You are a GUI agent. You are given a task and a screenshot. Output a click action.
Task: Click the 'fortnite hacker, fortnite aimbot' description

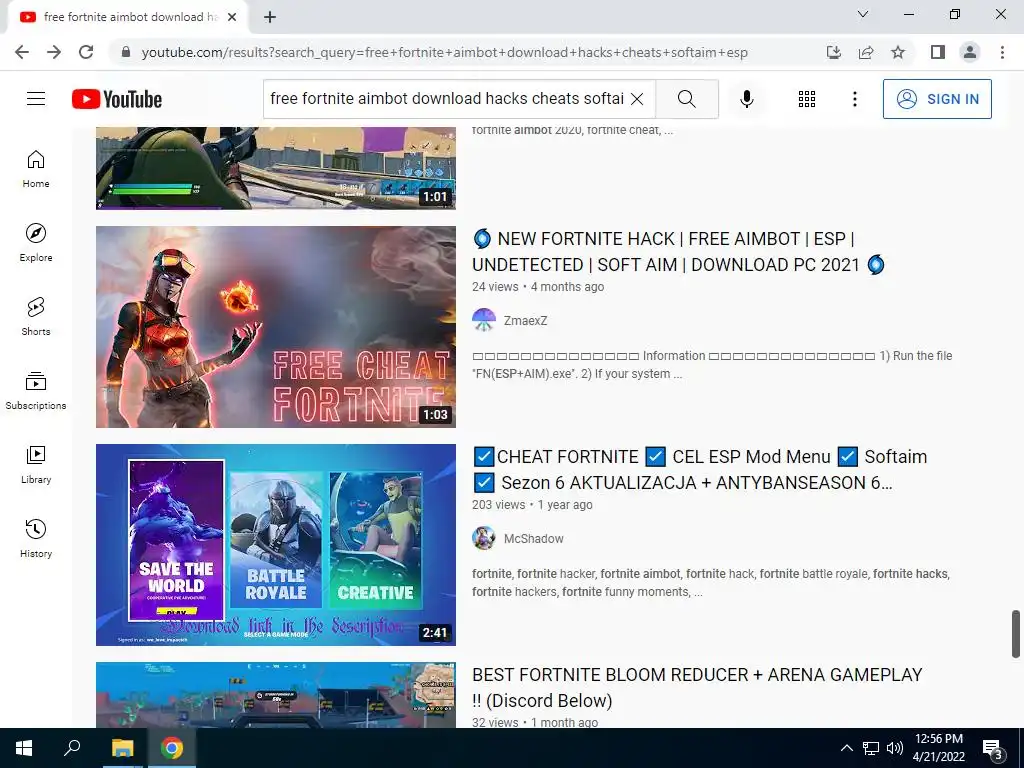click(711, 583)
